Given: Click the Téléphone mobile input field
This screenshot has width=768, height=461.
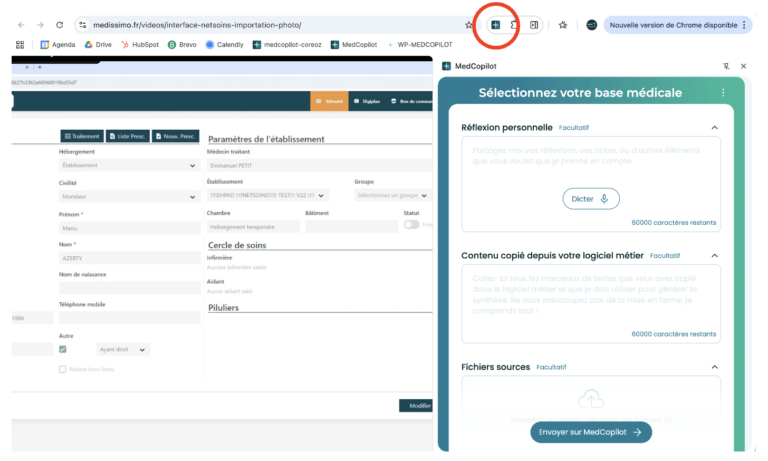Looking at the screenshot, I should click(x=129, y=318).
